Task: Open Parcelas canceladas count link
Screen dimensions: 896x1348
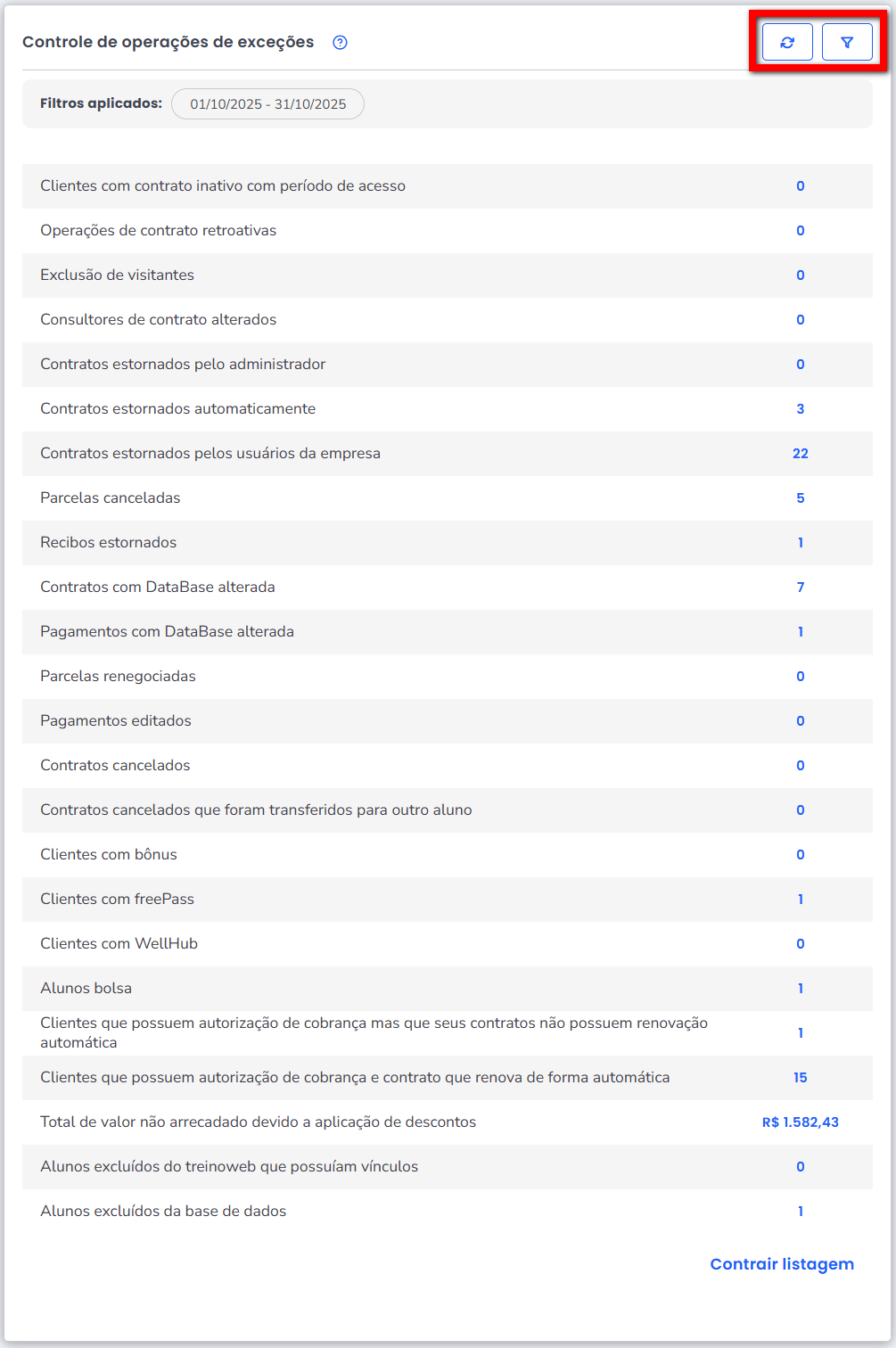Action: (x=801, y=498)
